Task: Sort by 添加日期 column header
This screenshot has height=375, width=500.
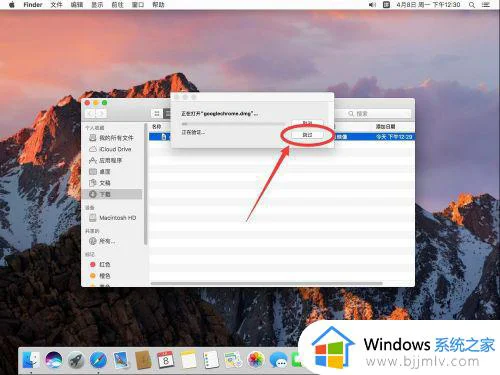Action: click(386, 127)
